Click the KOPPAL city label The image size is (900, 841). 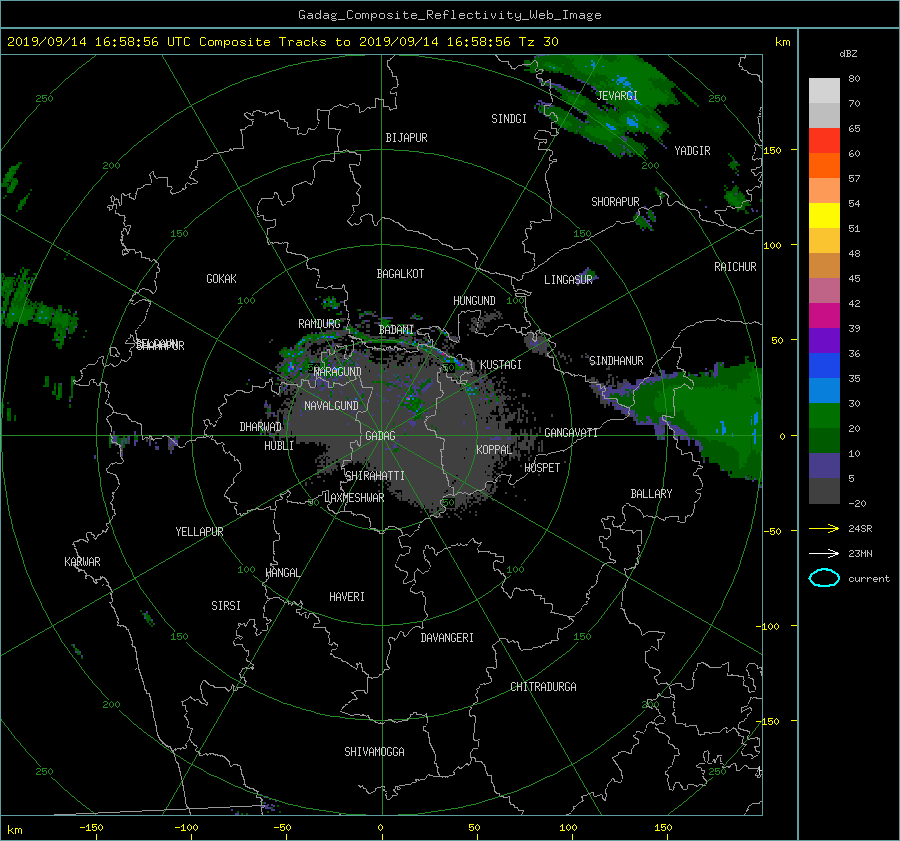494,450
